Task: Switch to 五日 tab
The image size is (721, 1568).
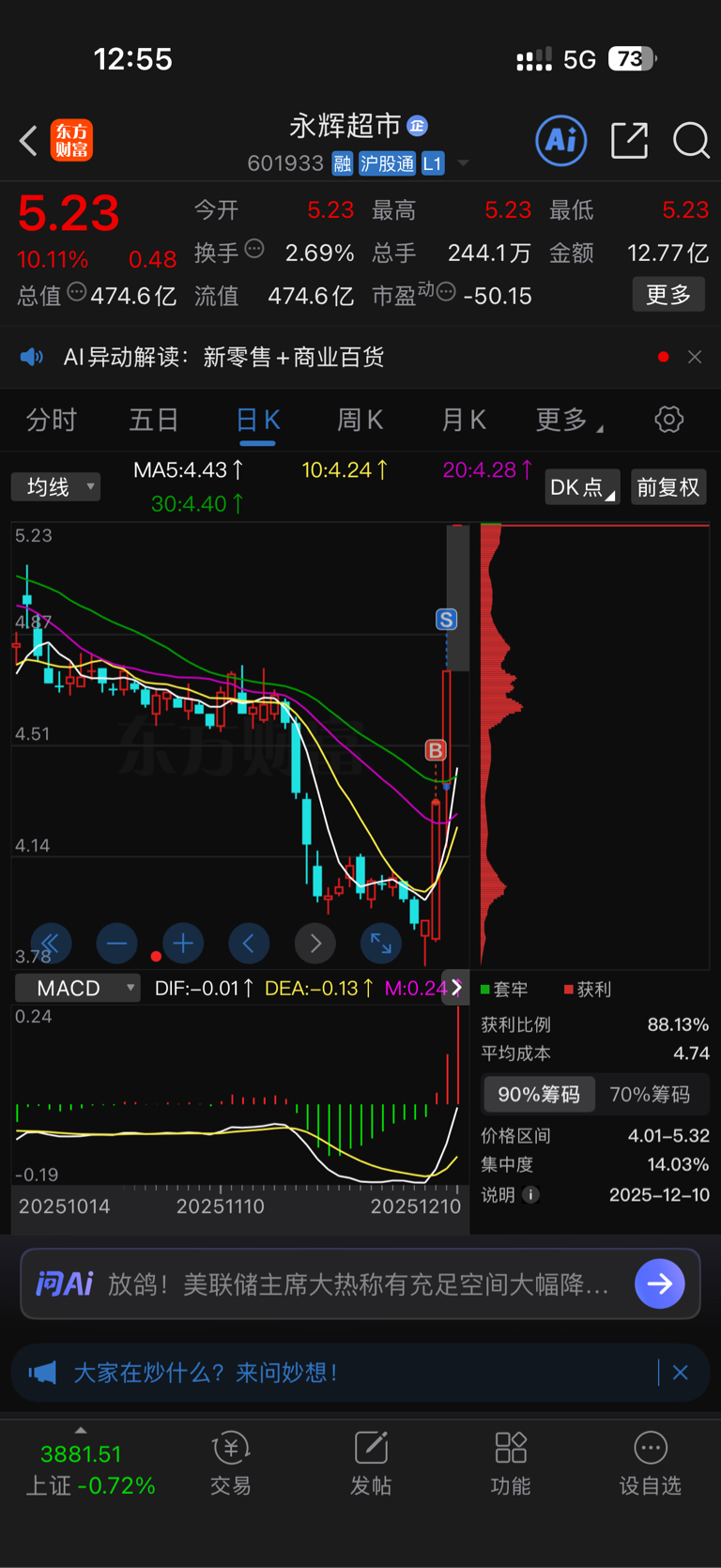Action: (154, 420)
